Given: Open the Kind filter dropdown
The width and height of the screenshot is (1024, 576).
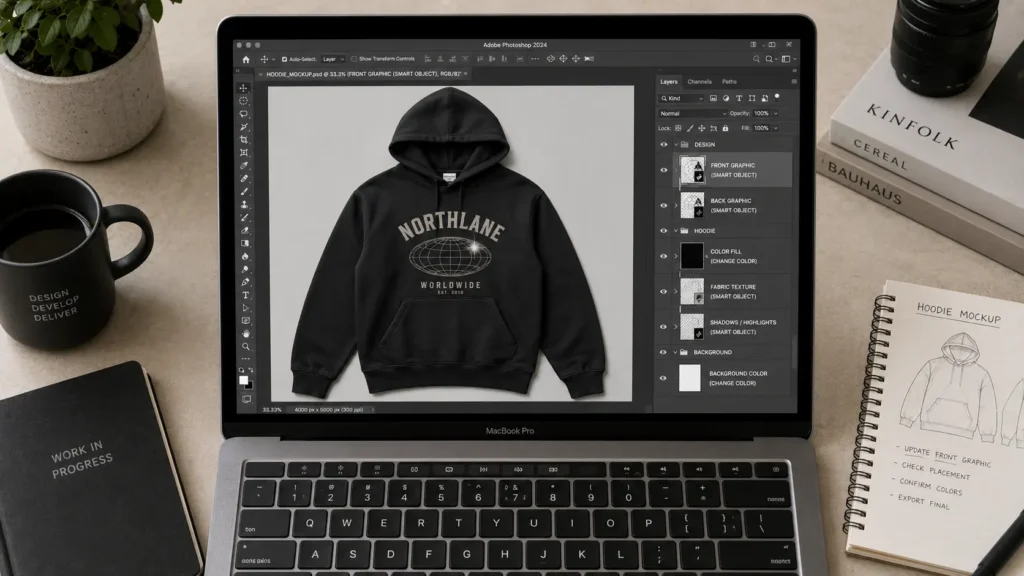Looking at the screenshot, I should [x=682, y=99].
